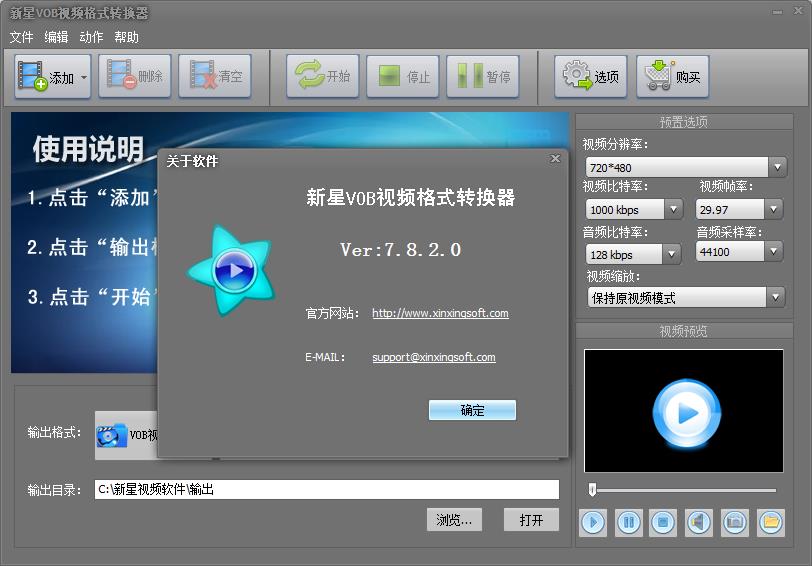Take a snapshot with the camera icon

pos(734,521)
